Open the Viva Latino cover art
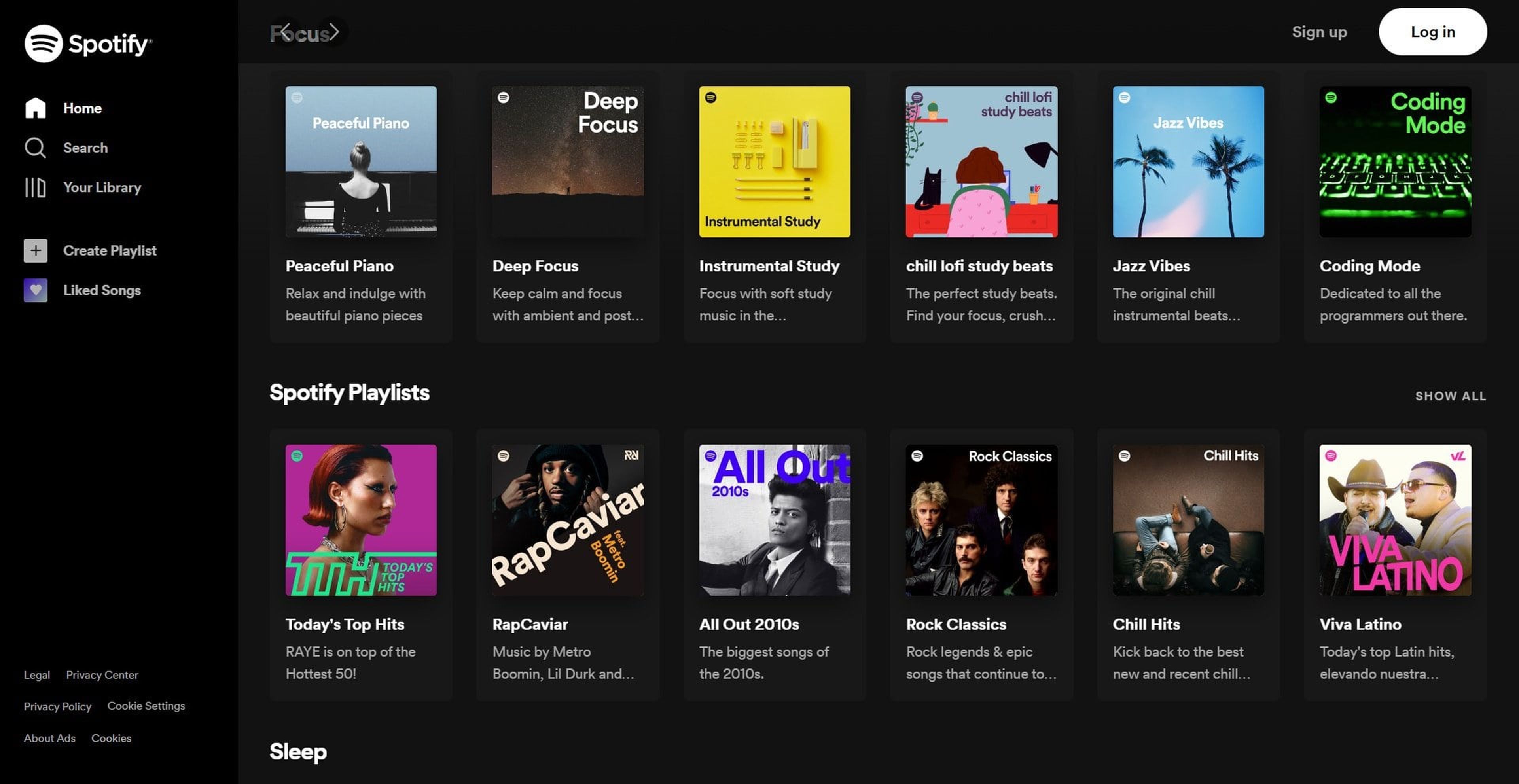This screenshot has width=1519, height=784. 1395,520
